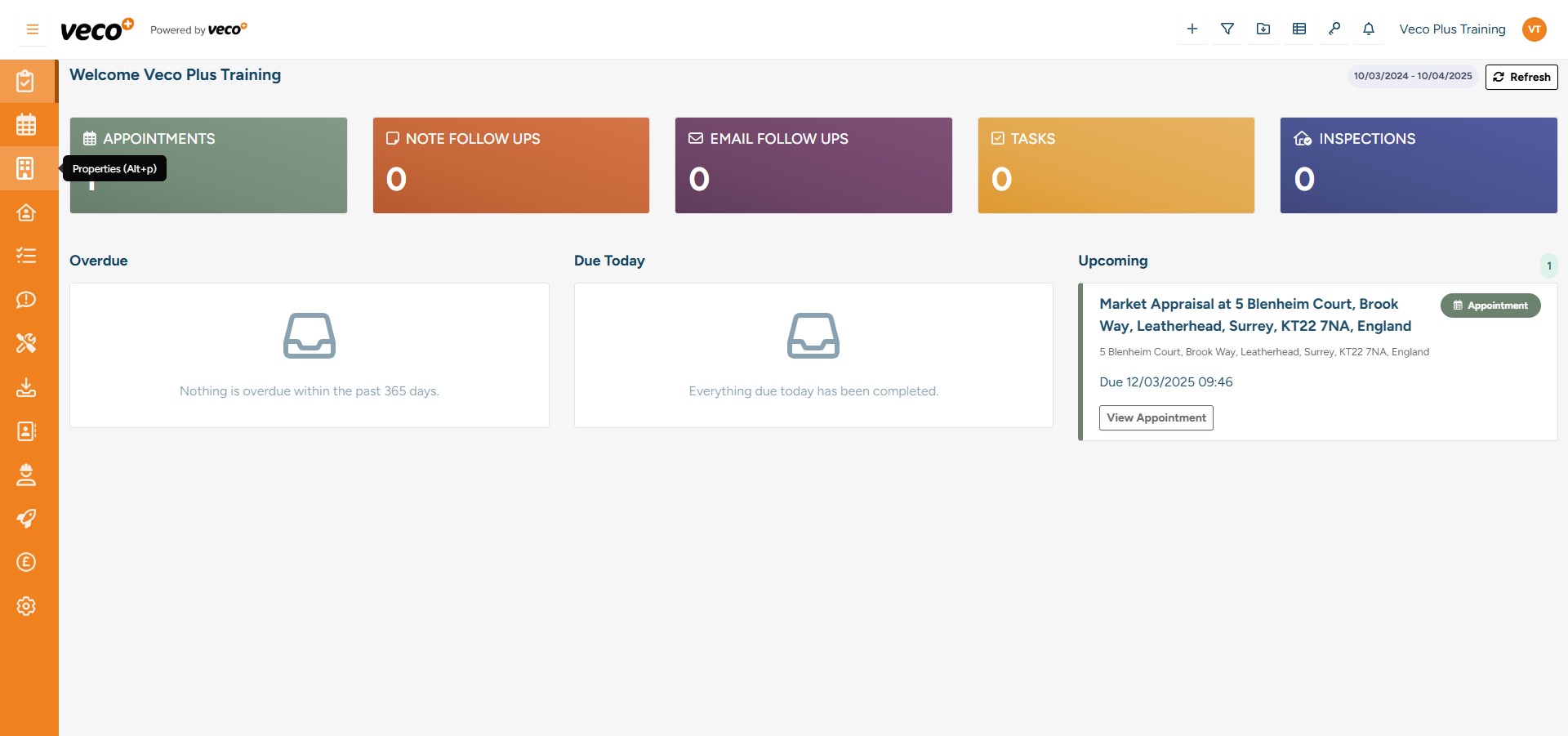Viewport: 1568px width, 736px height.
Task: Click the funnel filter icon
Action: (1227, 29)
